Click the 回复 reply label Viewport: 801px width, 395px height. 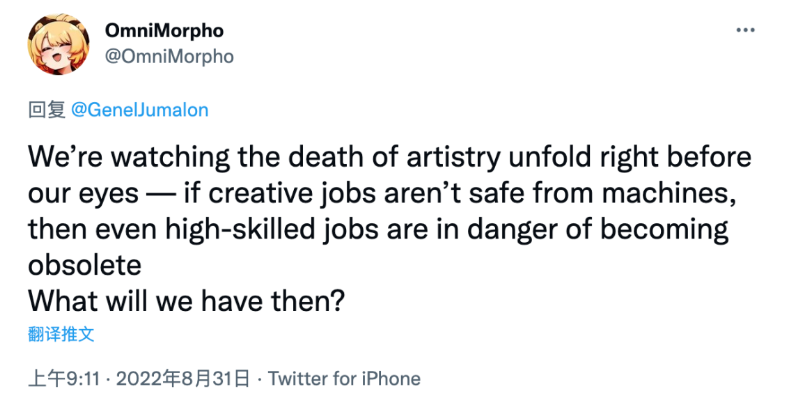point(46,110)
